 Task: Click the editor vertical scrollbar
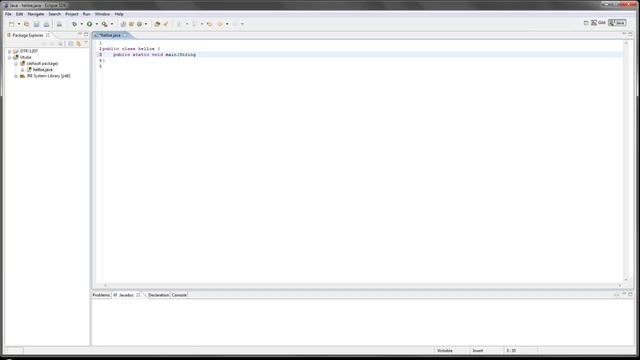[x=626, y=161]
